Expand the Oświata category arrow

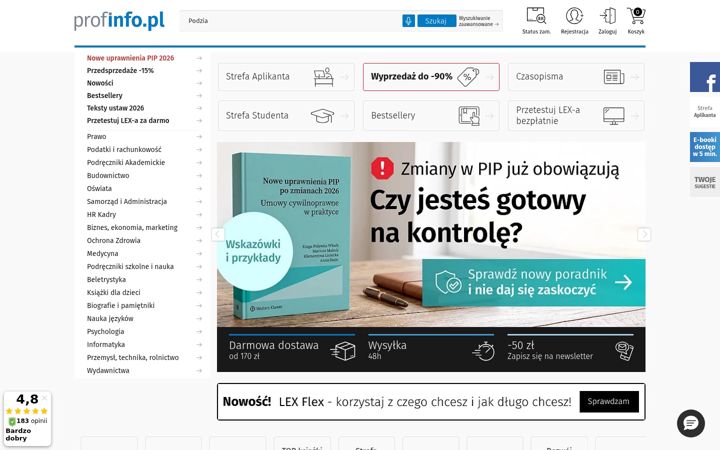tap(199, 188)
